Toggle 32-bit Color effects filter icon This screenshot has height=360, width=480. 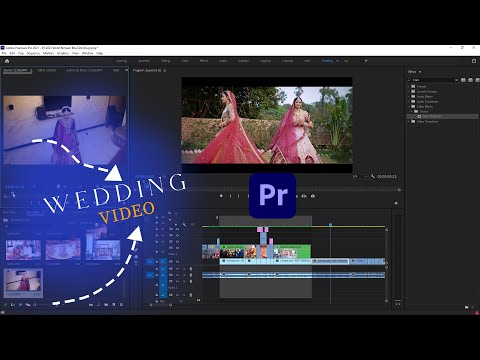470,80
